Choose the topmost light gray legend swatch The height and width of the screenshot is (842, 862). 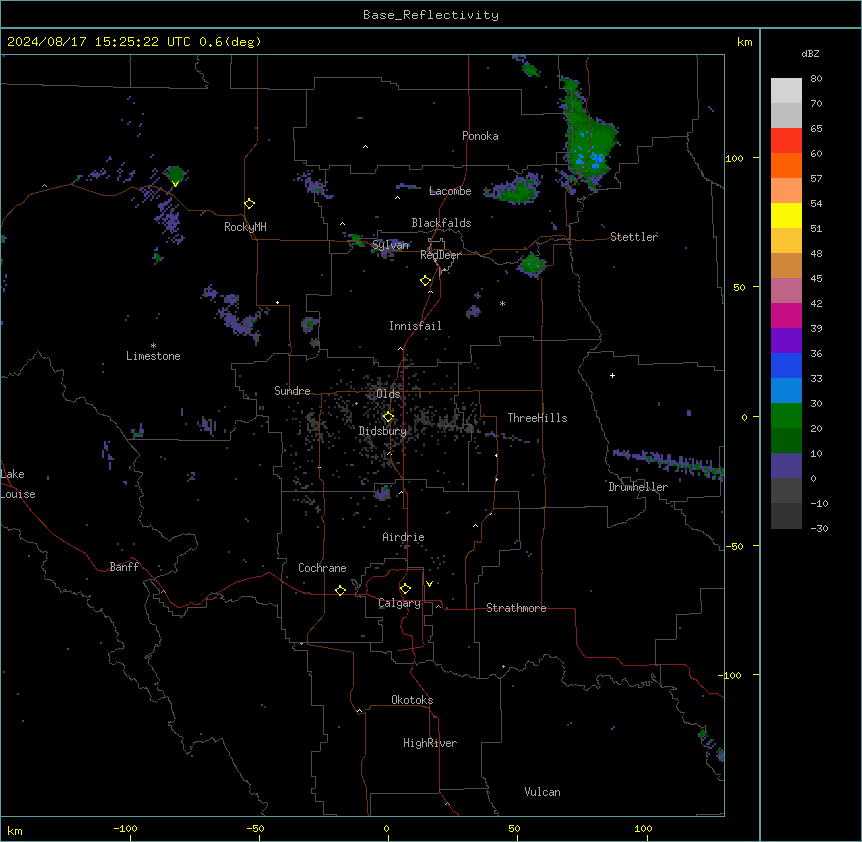(x=786, y=91)
